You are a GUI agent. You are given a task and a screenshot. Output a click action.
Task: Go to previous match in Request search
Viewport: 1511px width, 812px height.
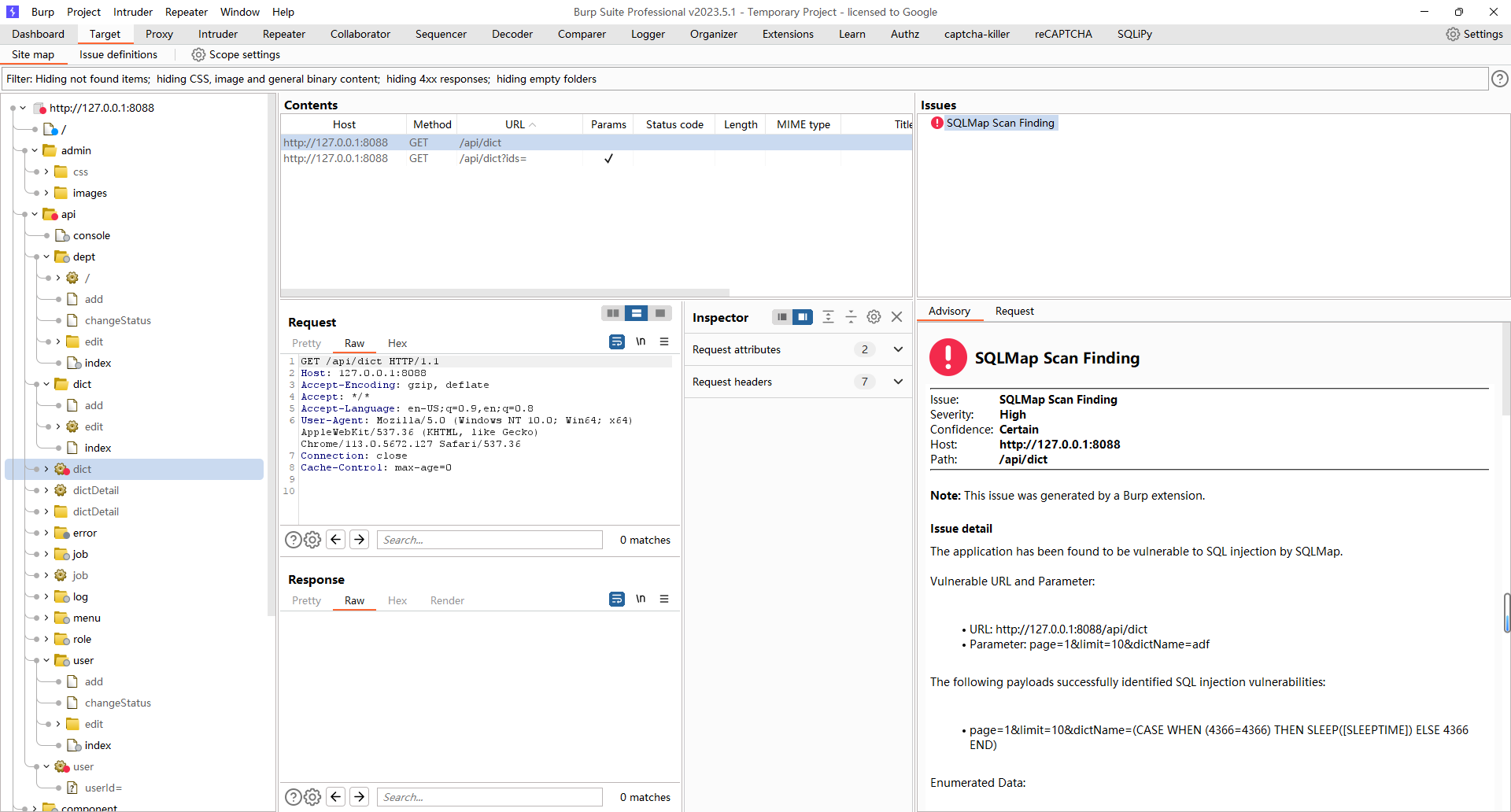pos(336,540)
